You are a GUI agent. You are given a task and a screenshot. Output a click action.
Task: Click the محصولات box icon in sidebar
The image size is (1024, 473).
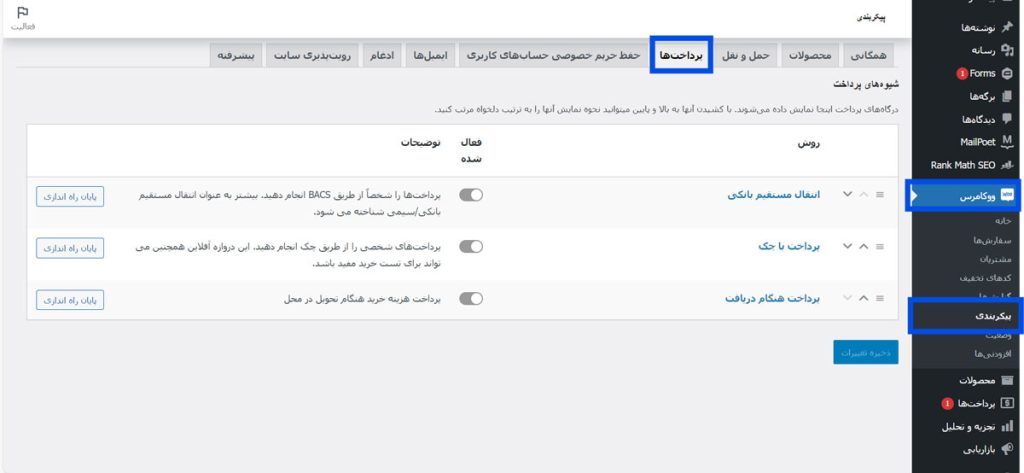coord(1006,380)
